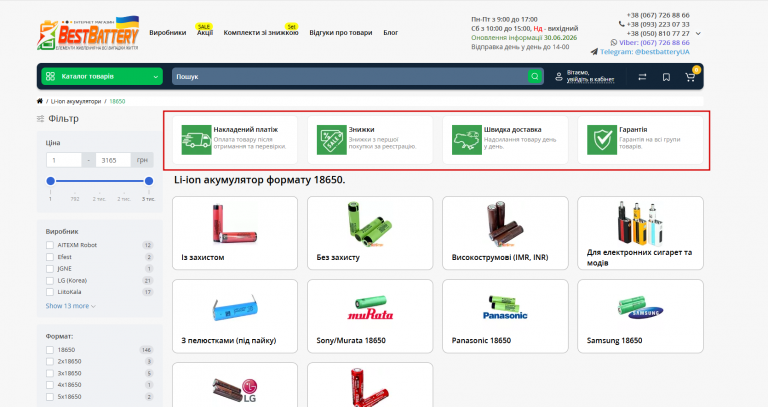
Task: Check the 18650 format checkbox
Action: (49, 350)
